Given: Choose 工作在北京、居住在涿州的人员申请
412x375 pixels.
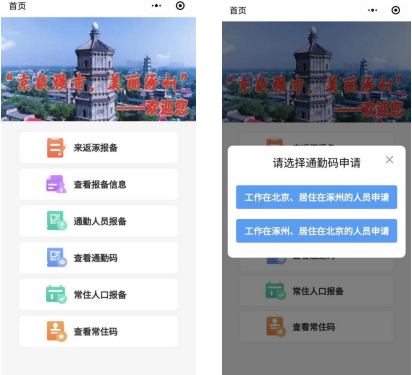Looking at the screenshot, I should point(316,197).
